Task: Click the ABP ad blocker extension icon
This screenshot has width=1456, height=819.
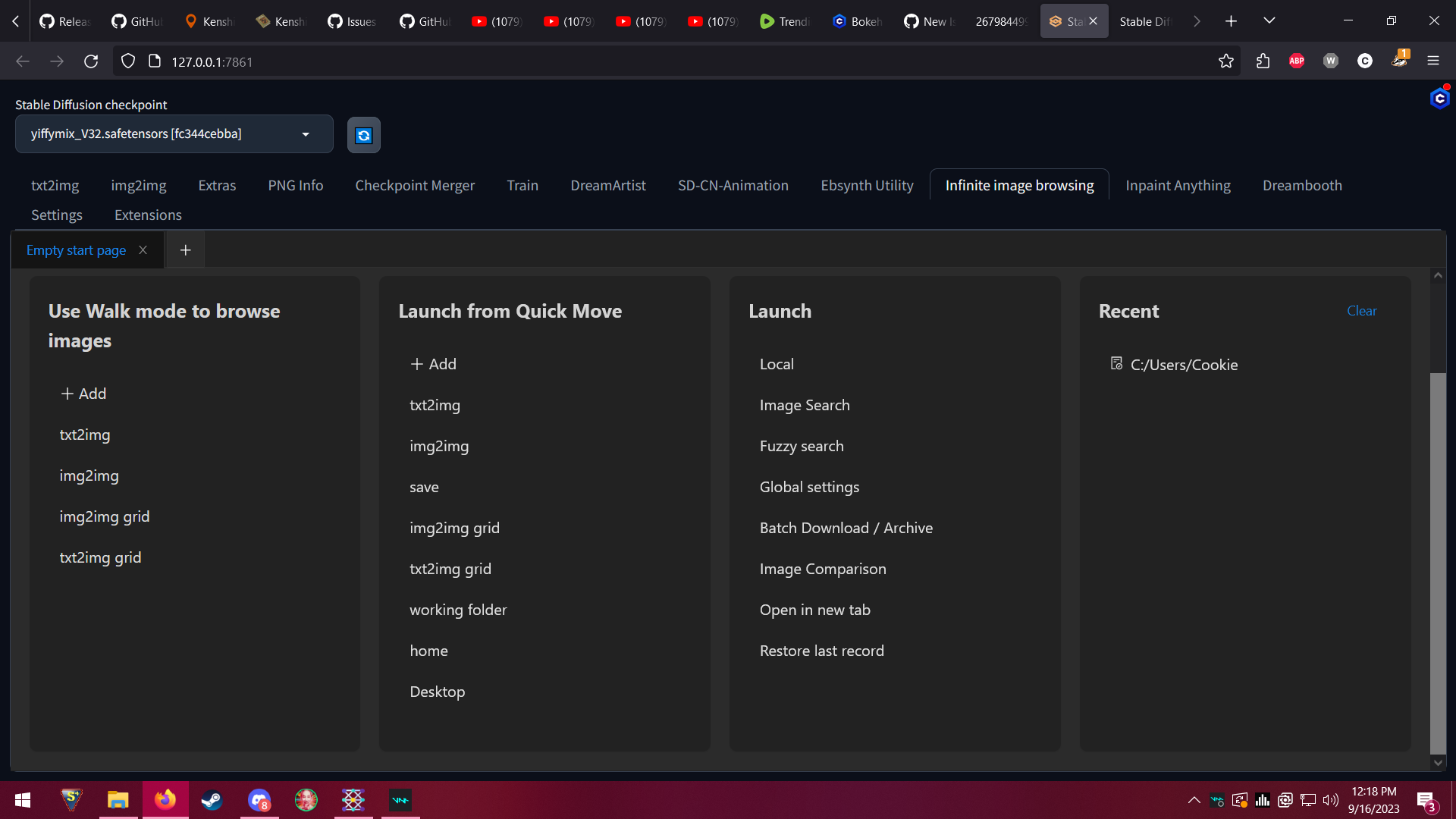Action: (x=1296, y=61)
